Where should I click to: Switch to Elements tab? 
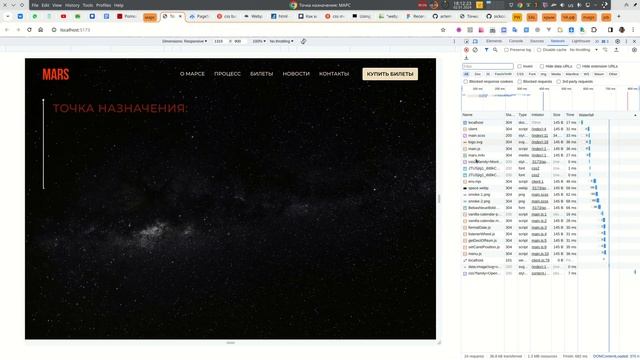(x=494, y=41)
